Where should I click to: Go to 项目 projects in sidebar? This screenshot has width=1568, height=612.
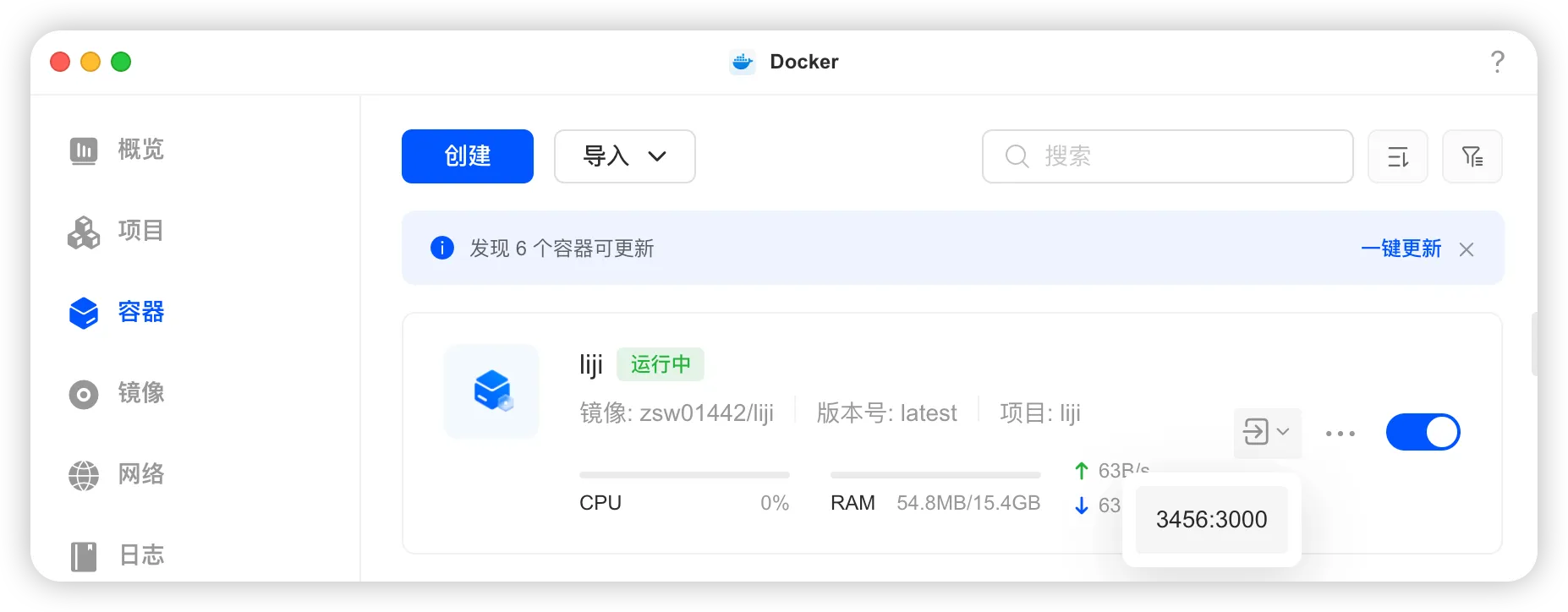pos(117,231)
